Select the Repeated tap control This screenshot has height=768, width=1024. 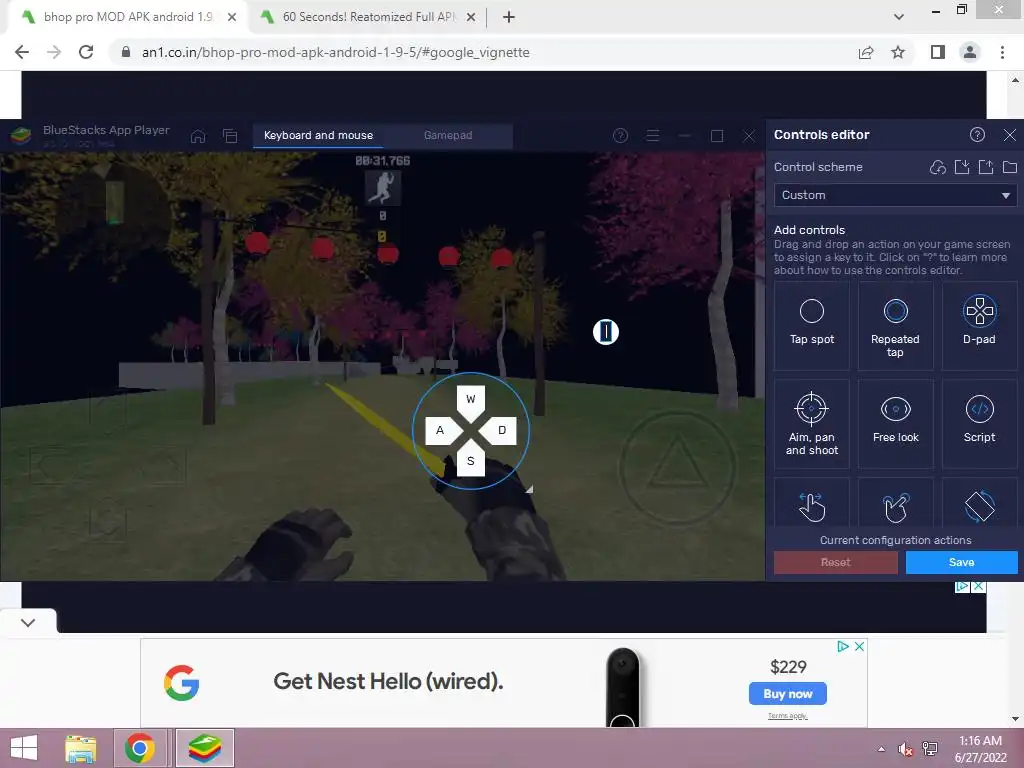[x=895, y=325]
